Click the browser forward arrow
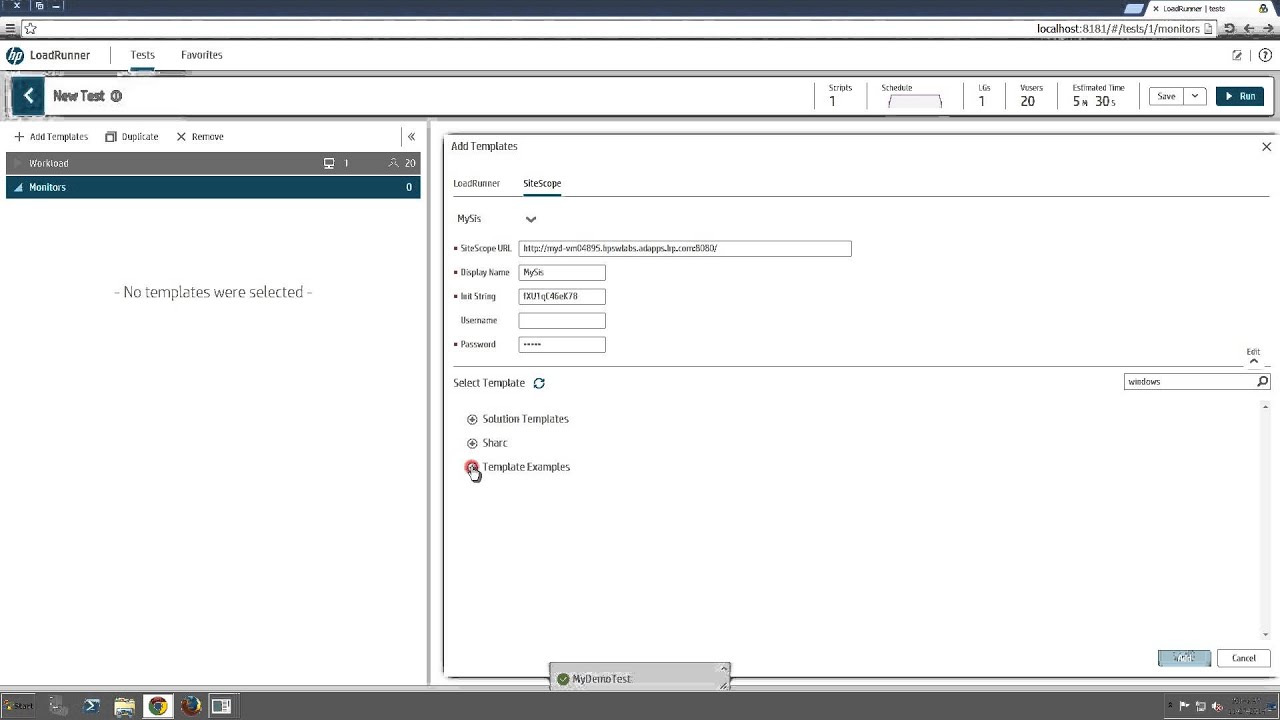The width and height of the screenshot is (1280, 720). [x=1268, y=29]
